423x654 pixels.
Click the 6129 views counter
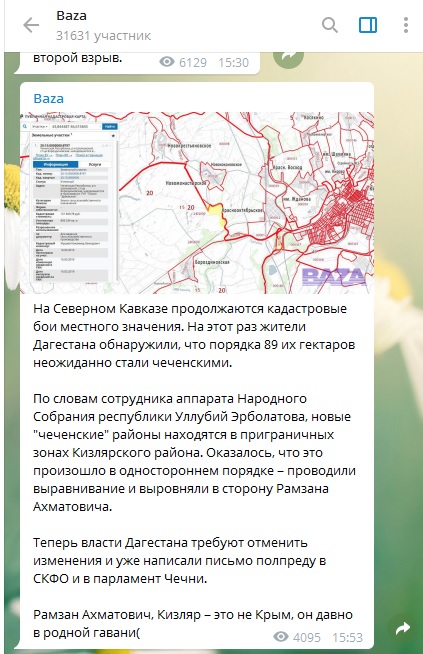pyautogui.click(x=183, y=63)
